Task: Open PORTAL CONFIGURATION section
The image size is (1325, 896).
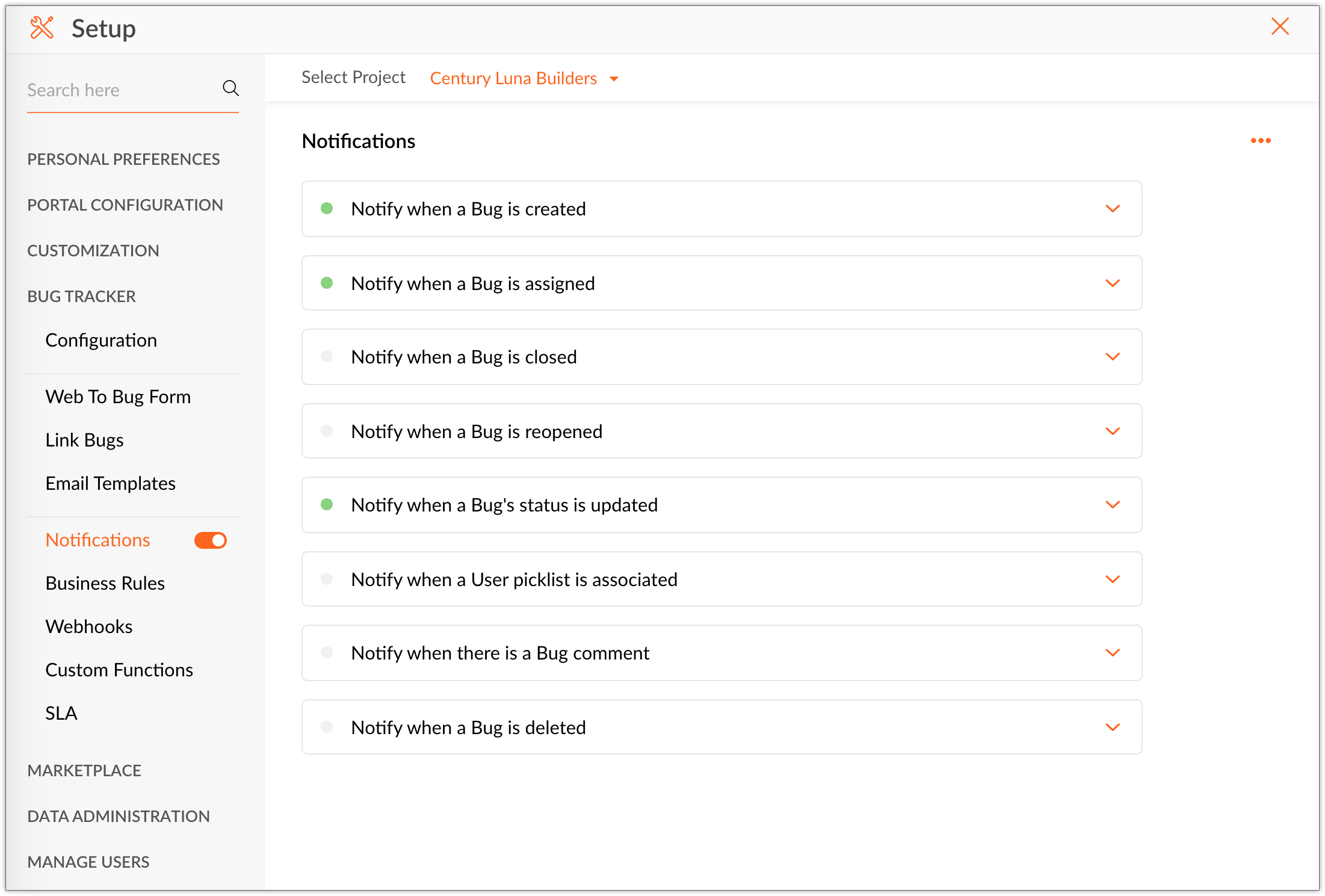Action: click(125, 205)
